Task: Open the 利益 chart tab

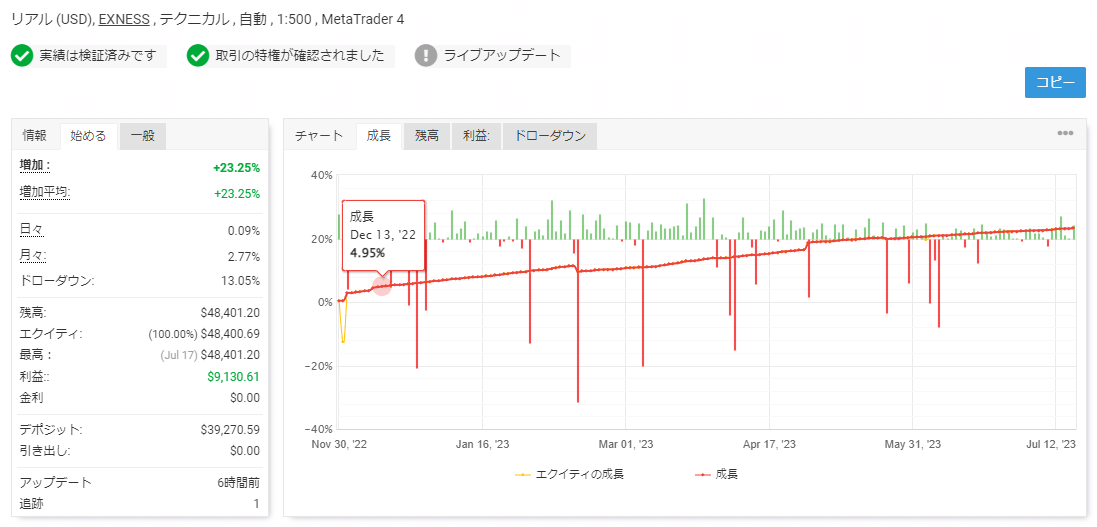Action: tap(475, 136)
